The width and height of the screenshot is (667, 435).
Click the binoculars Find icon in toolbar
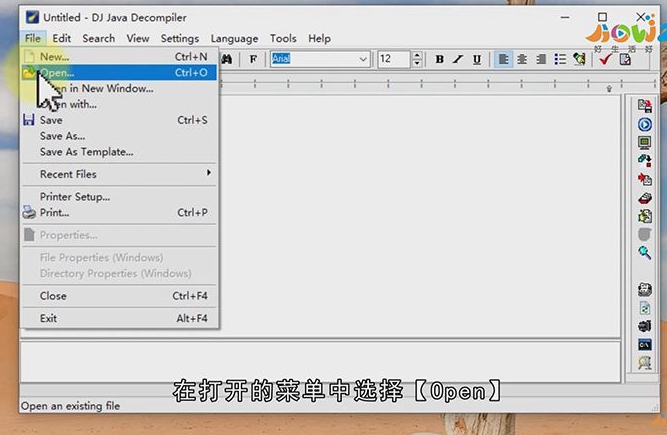point(227,59)
